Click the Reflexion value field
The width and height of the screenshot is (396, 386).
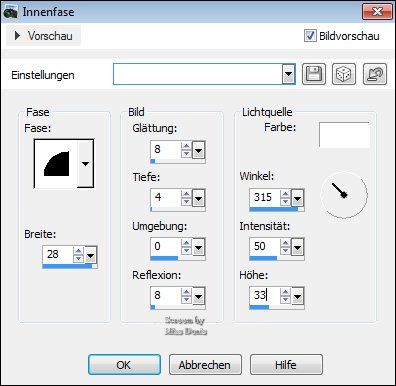tap(166, 296)
